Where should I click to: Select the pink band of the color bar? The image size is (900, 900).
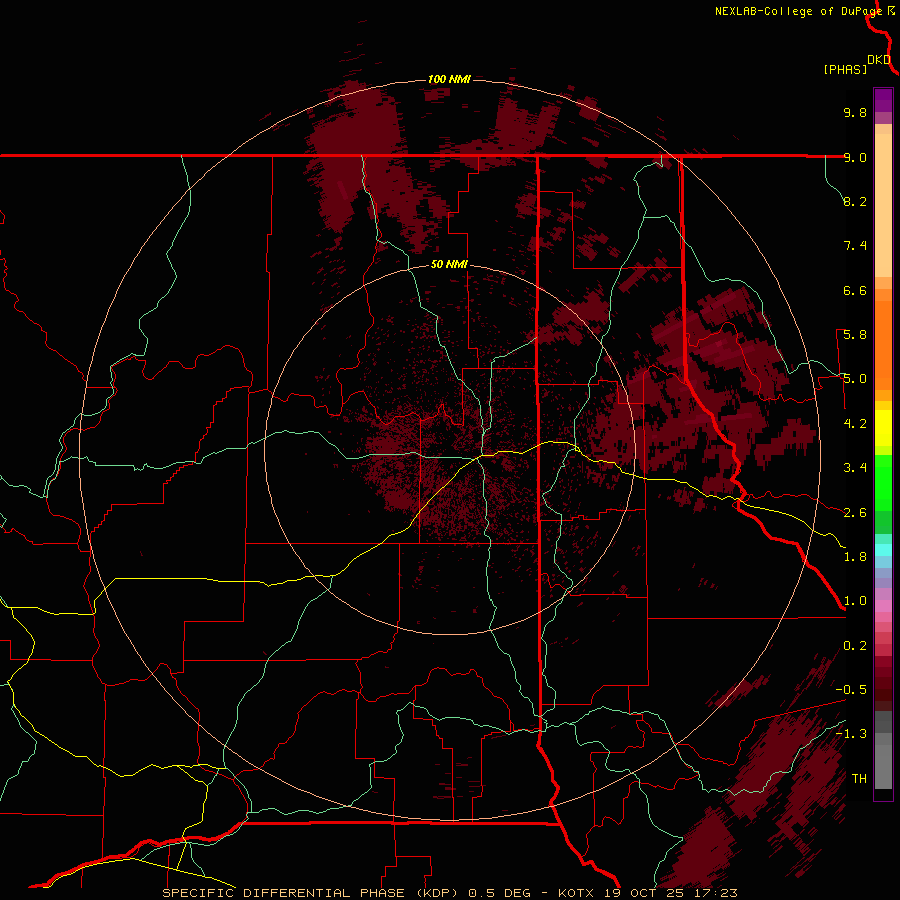click(x=883, y=606)
